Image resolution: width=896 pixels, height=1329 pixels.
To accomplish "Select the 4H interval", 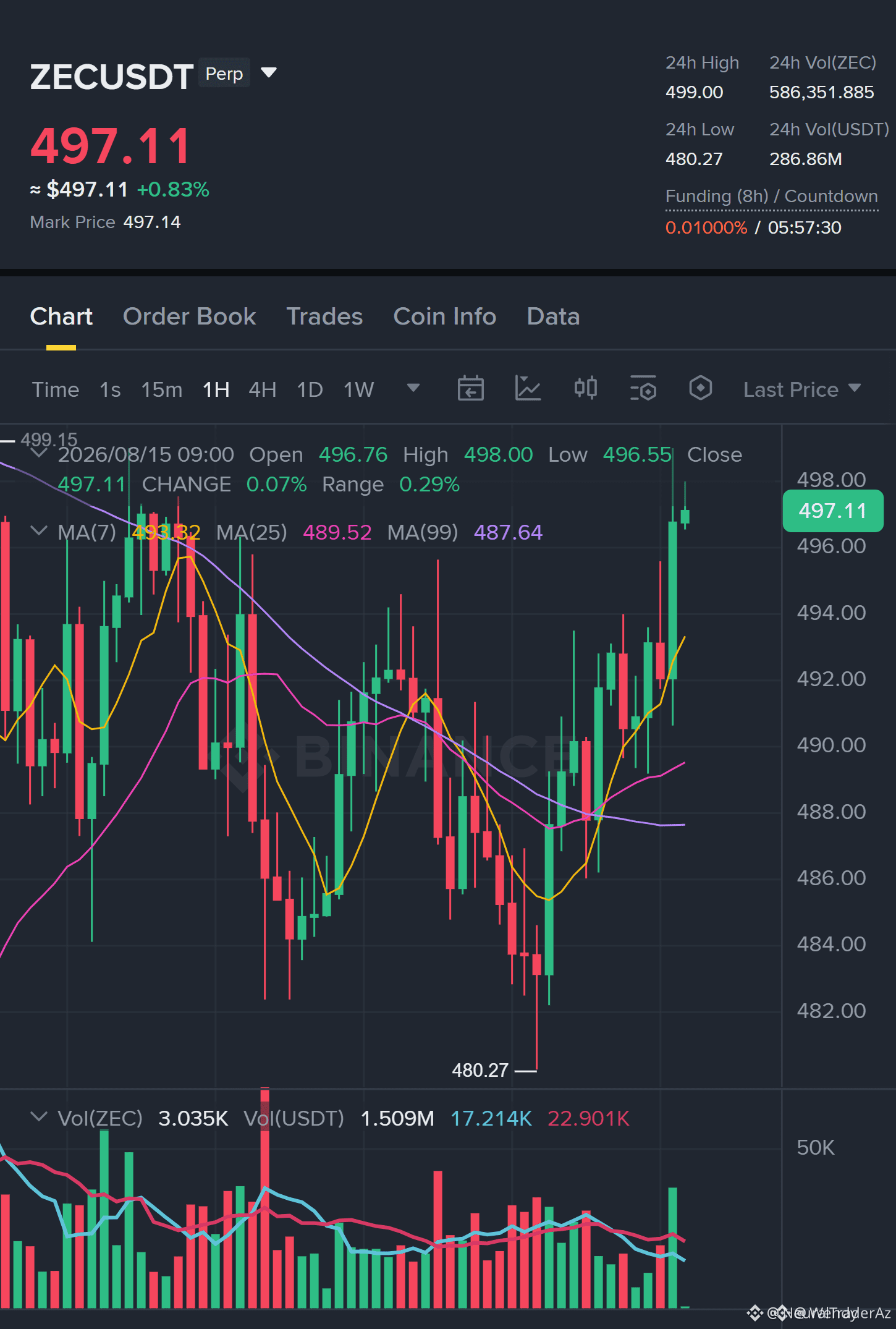I will pos(263,389).
